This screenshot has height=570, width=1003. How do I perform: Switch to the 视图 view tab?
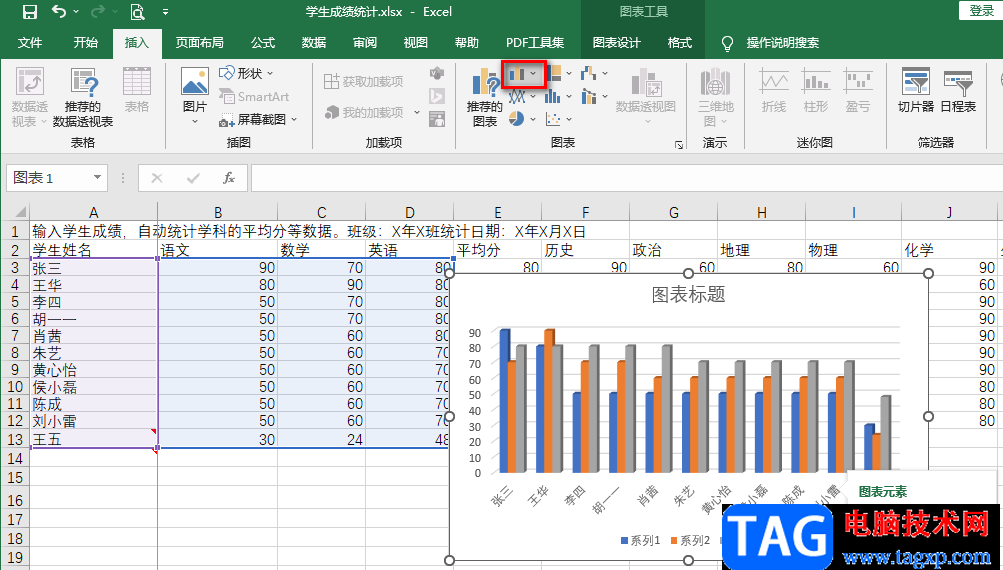point(415,43)
